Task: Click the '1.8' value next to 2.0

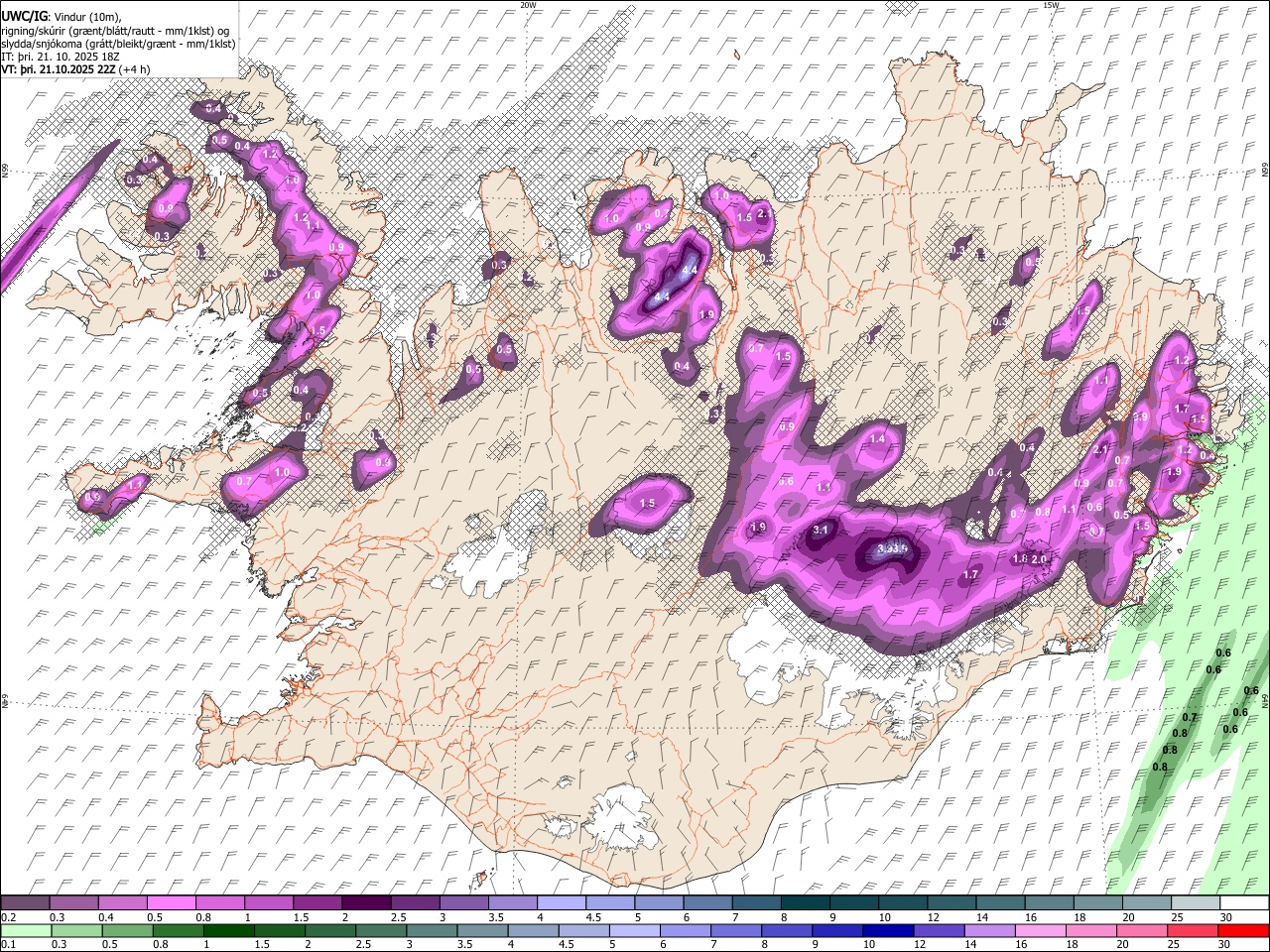Action: pyautogui.click(x=1020, y=559)
